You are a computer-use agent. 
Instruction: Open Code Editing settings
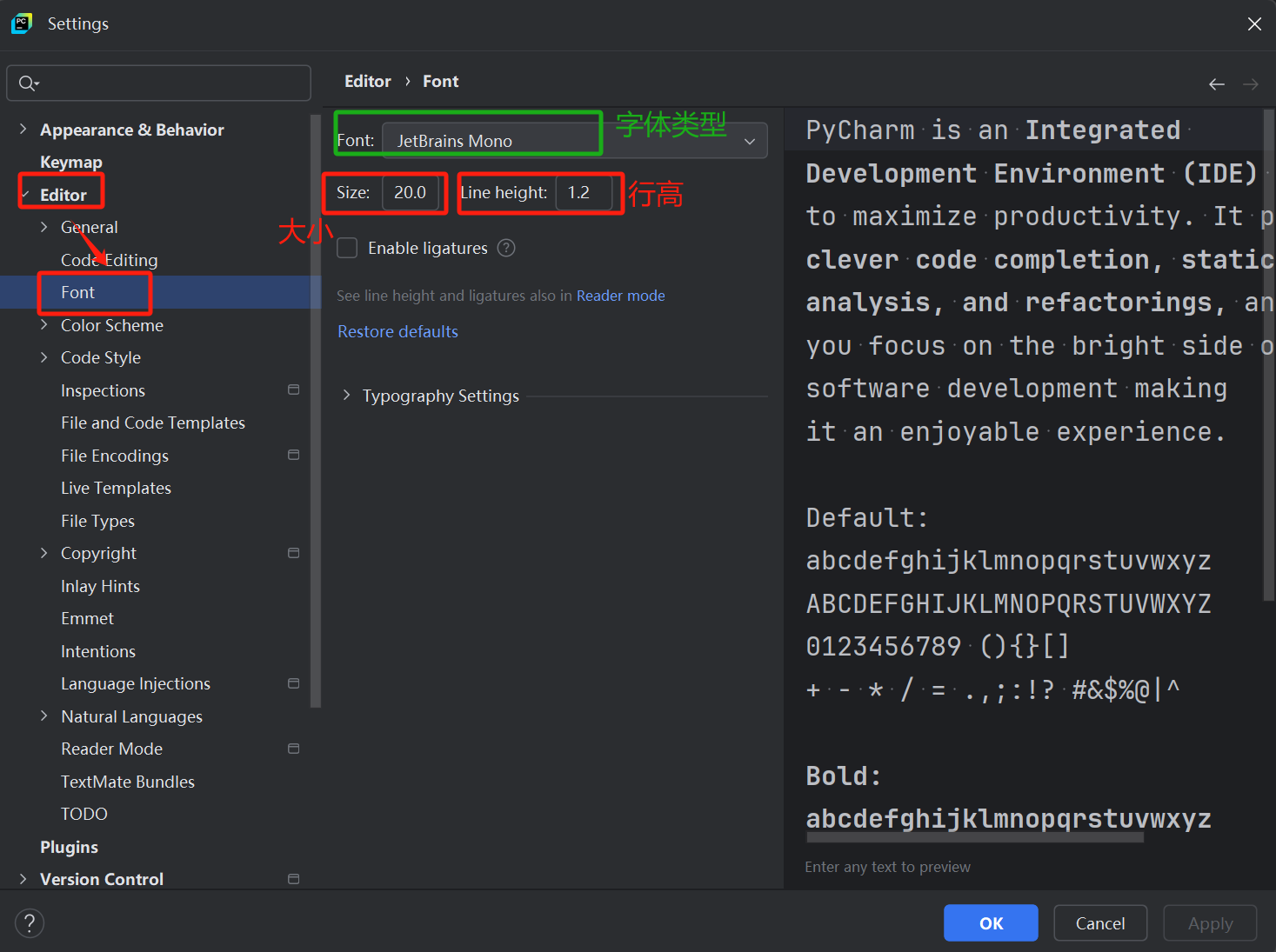click(110, 260)
